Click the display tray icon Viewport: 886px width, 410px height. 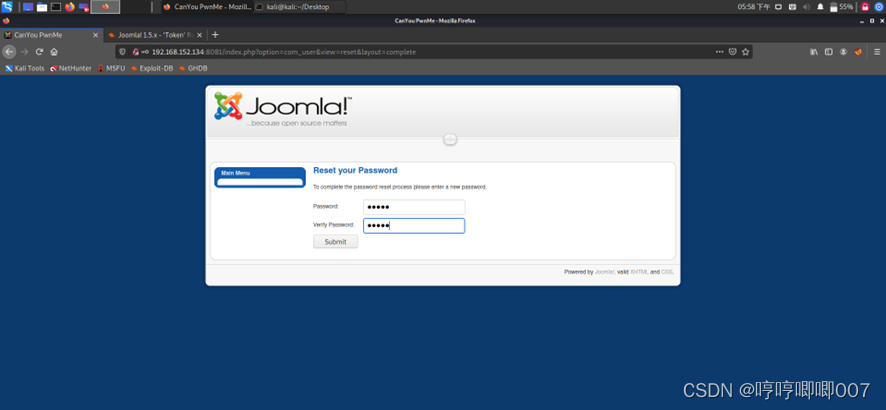click(x=778, y=7)
